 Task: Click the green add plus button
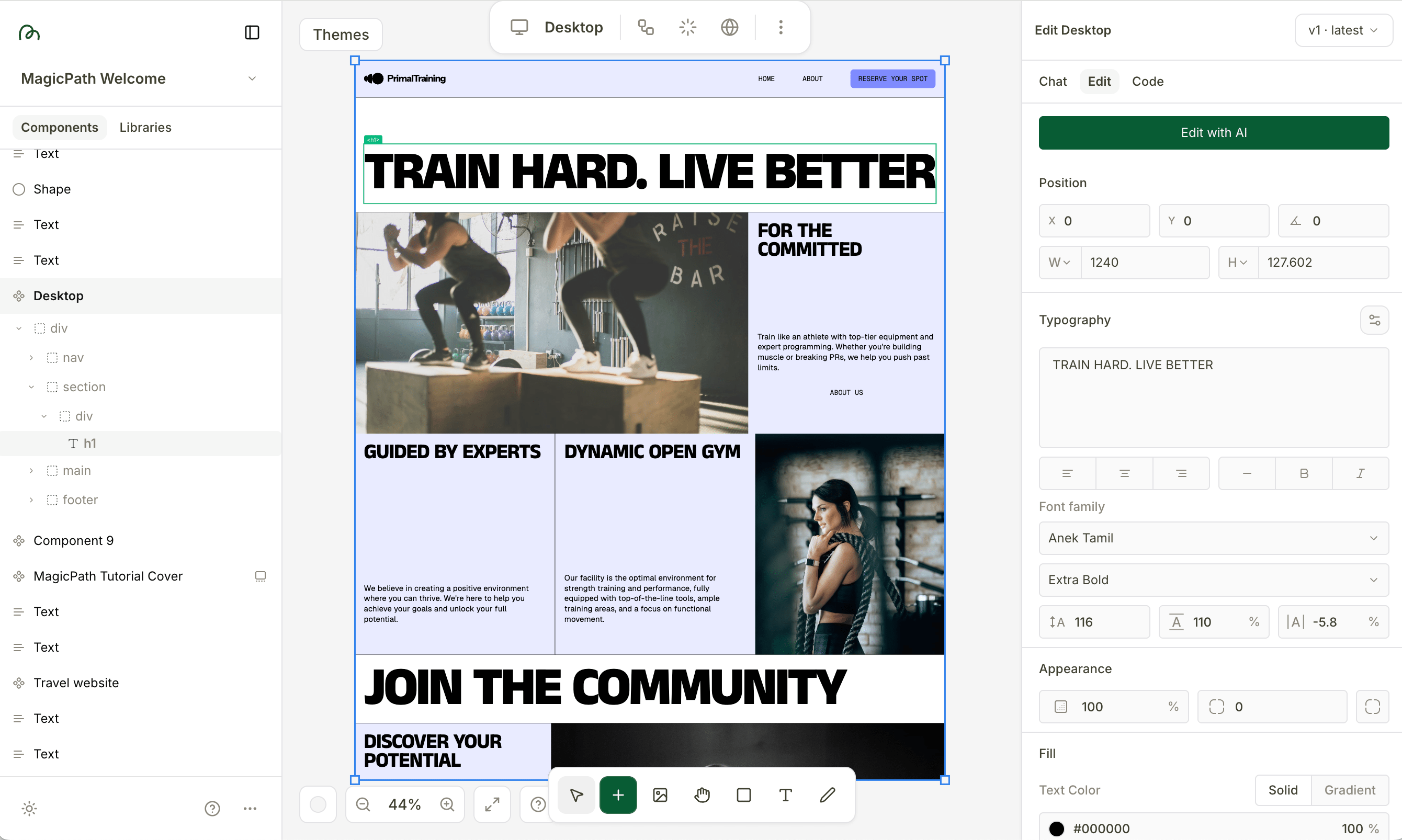point(618,794)
